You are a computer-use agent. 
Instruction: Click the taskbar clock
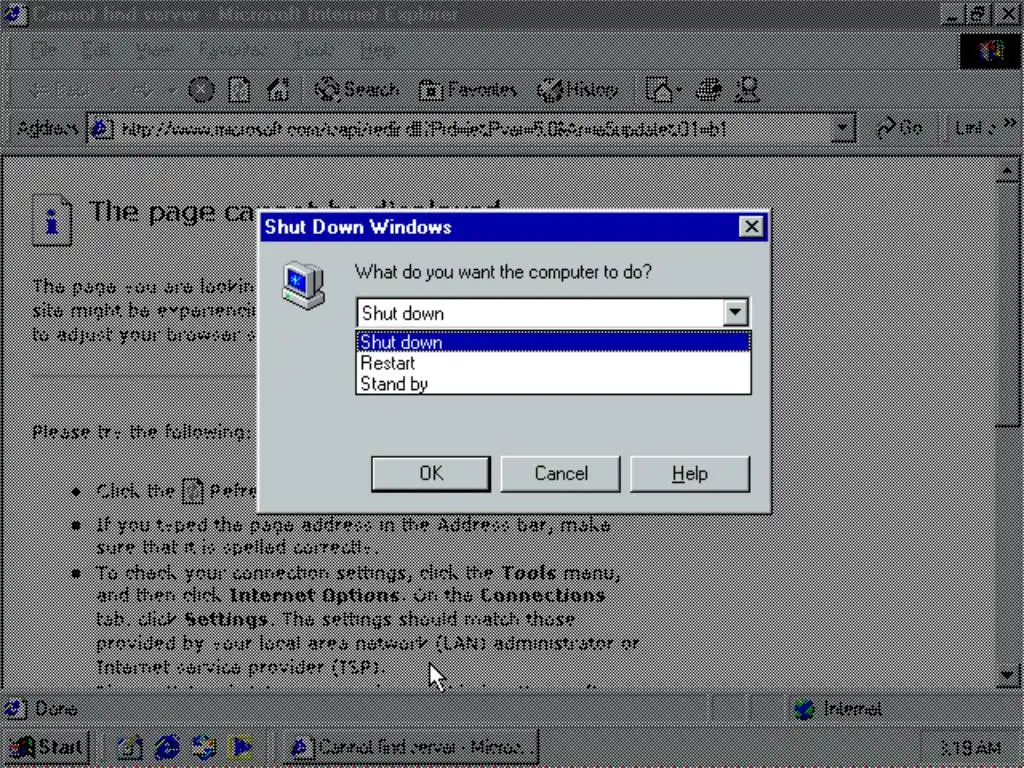click(970, 747)
